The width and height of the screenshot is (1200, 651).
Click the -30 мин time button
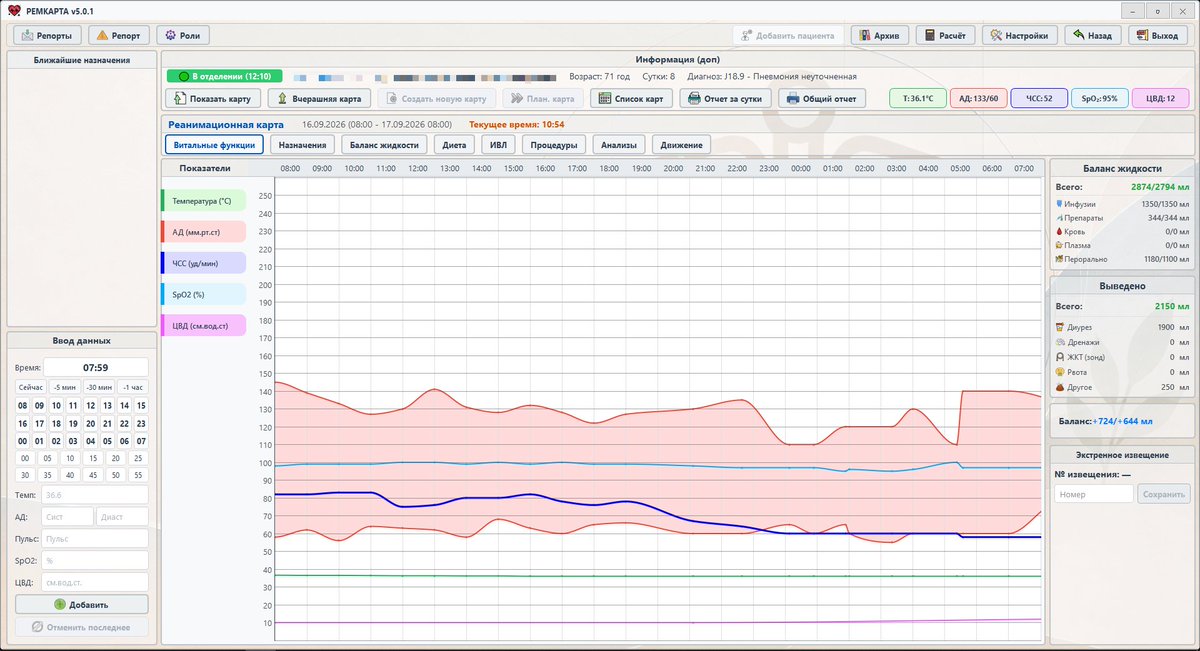click(x=97, y=387)
